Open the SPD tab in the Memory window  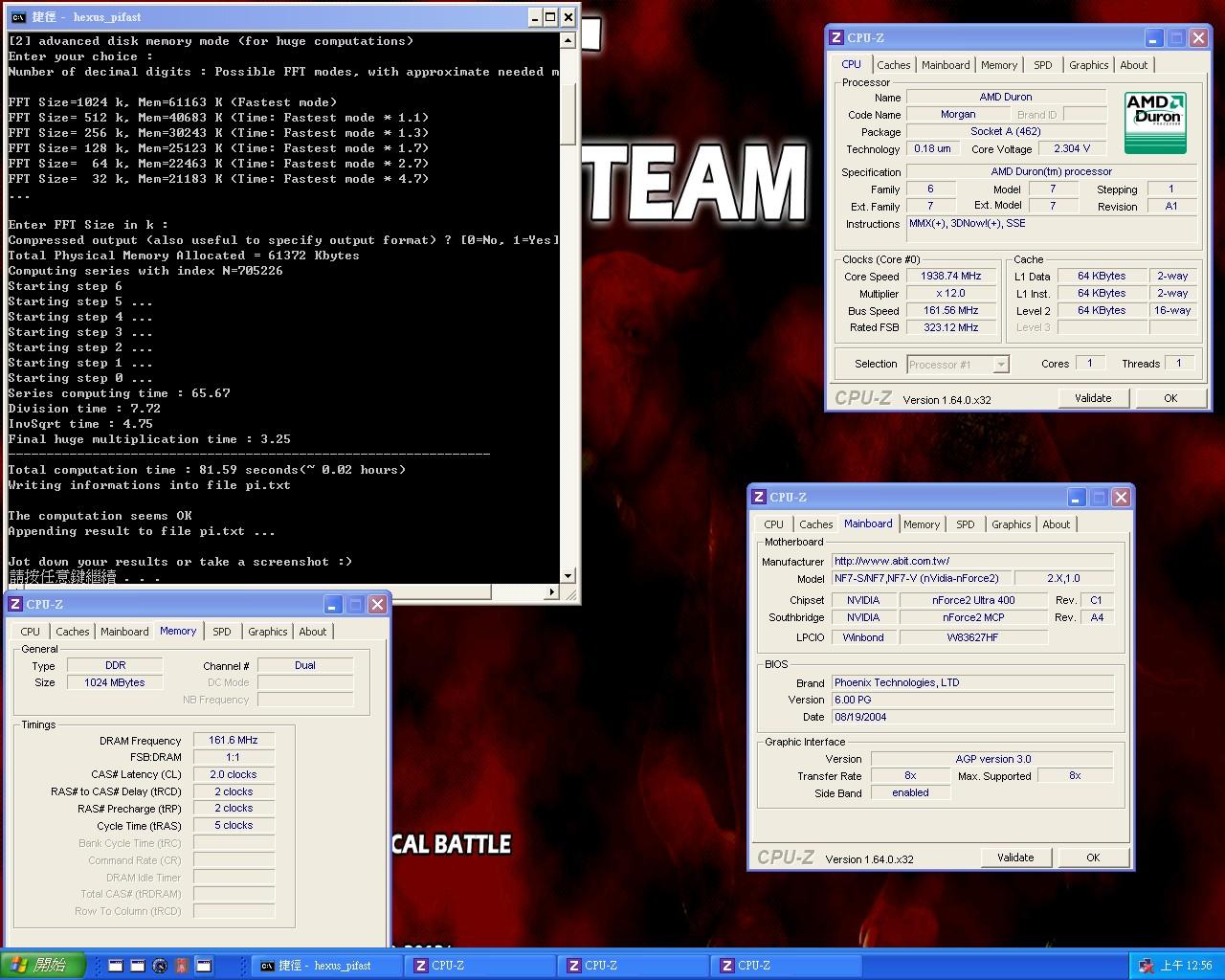tap(222, 632)
